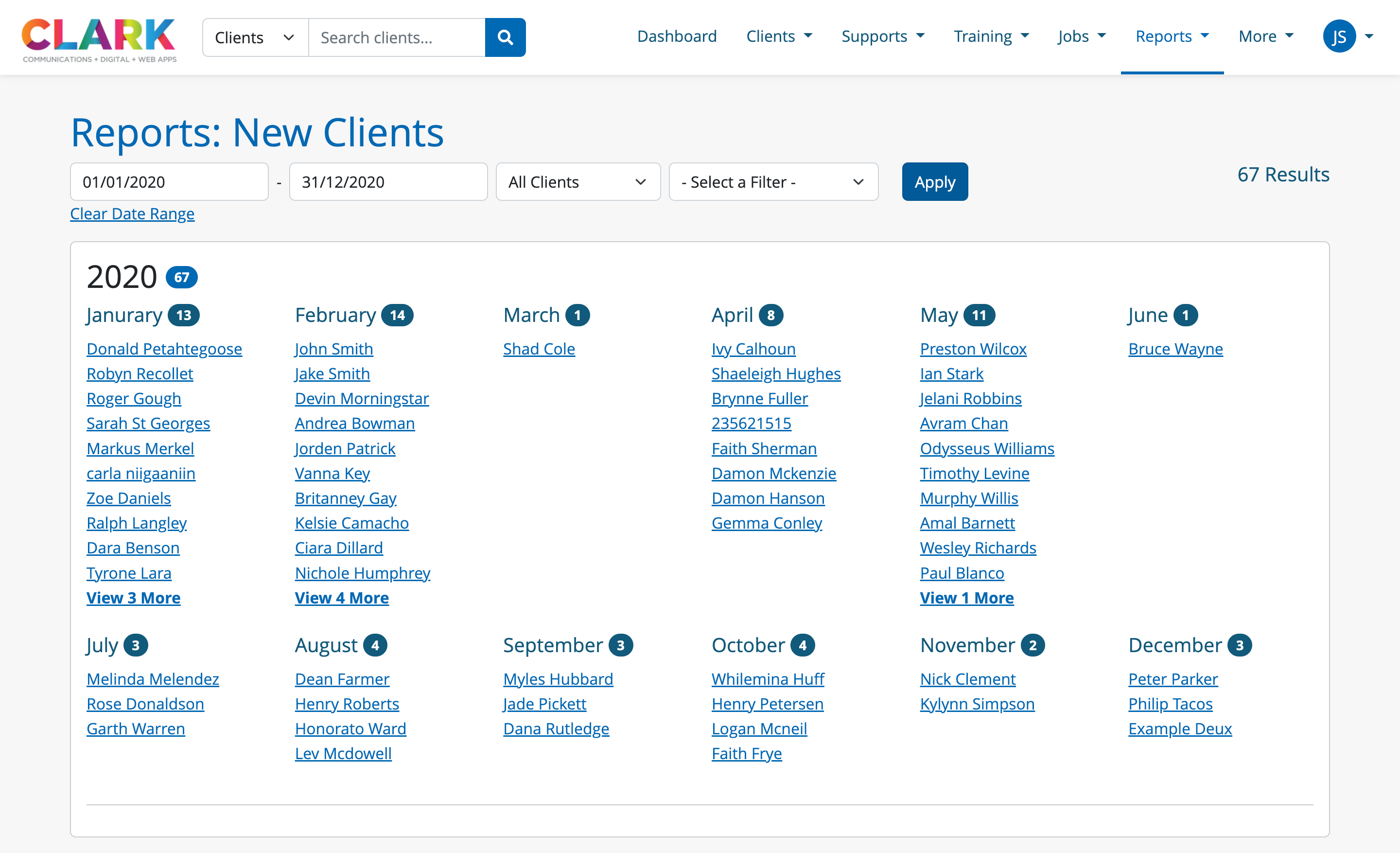The width and height of the screenshot is (1400, 853).
Task: Expand February list with View 4 More
Action: [341, 598]
